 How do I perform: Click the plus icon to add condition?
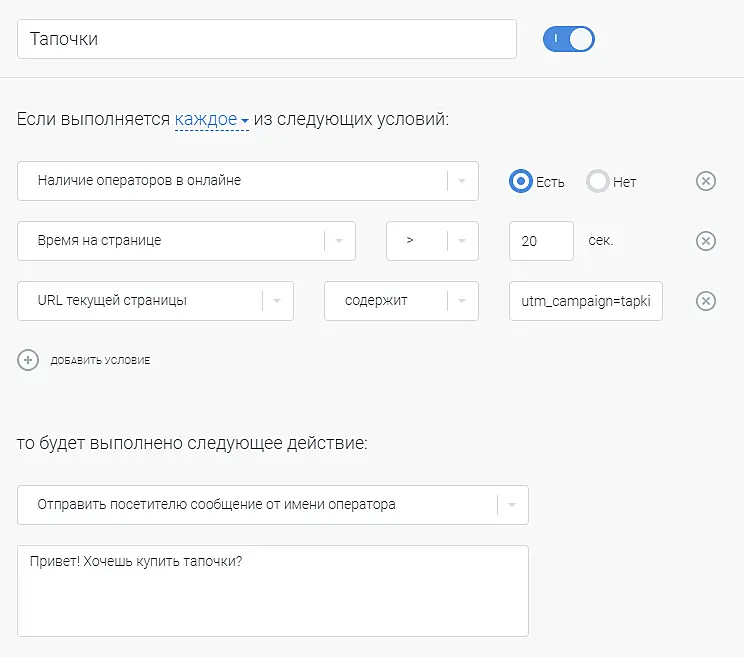tap(28, 360)
